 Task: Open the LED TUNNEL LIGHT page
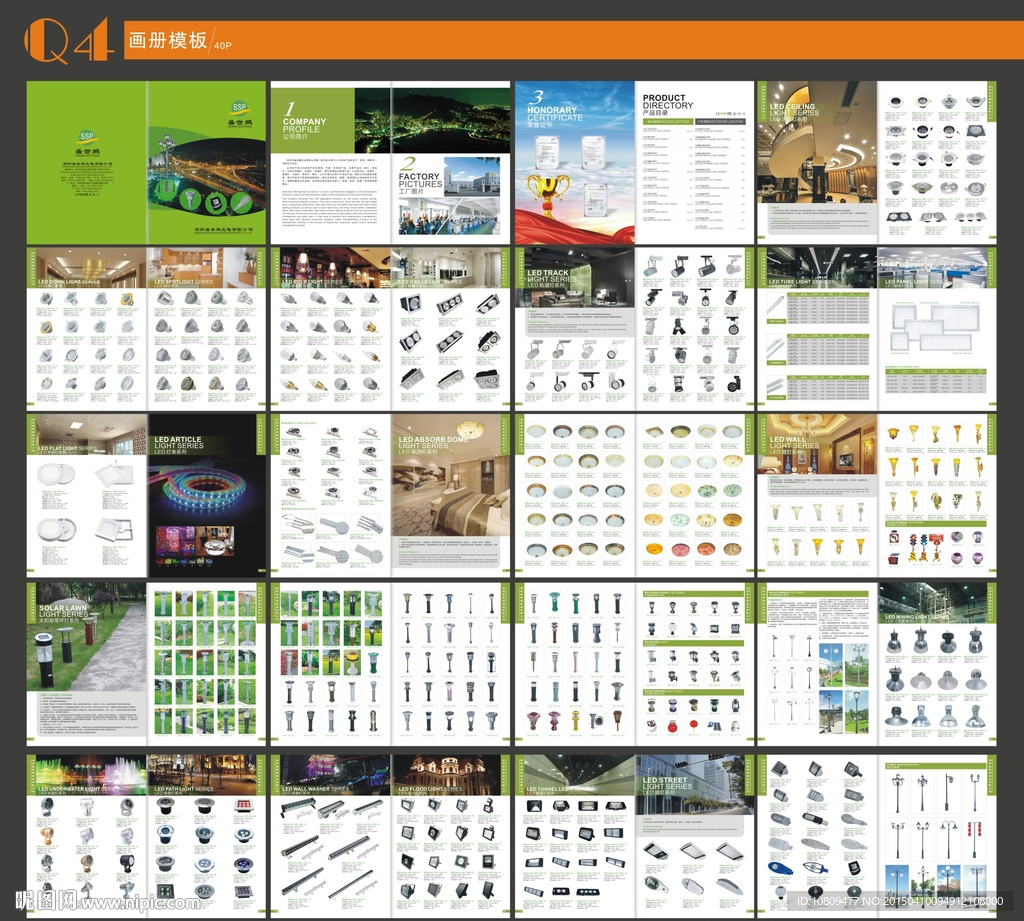575,837
